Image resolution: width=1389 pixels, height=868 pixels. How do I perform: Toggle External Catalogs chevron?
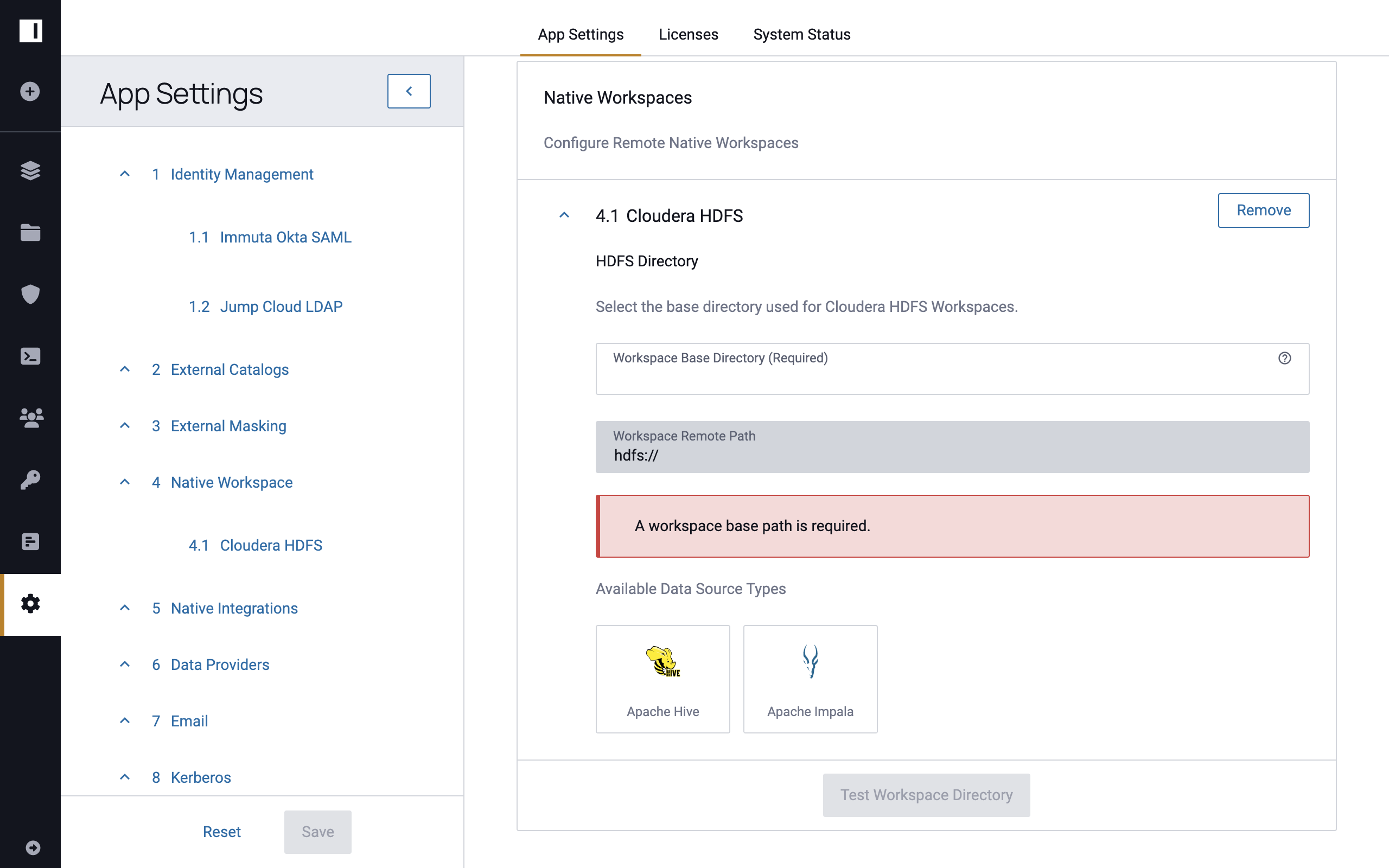point(125,369)
